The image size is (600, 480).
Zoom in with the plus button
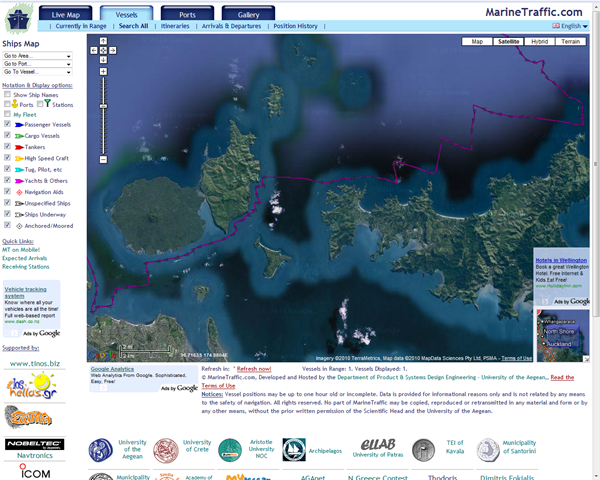tap(103, 72)
